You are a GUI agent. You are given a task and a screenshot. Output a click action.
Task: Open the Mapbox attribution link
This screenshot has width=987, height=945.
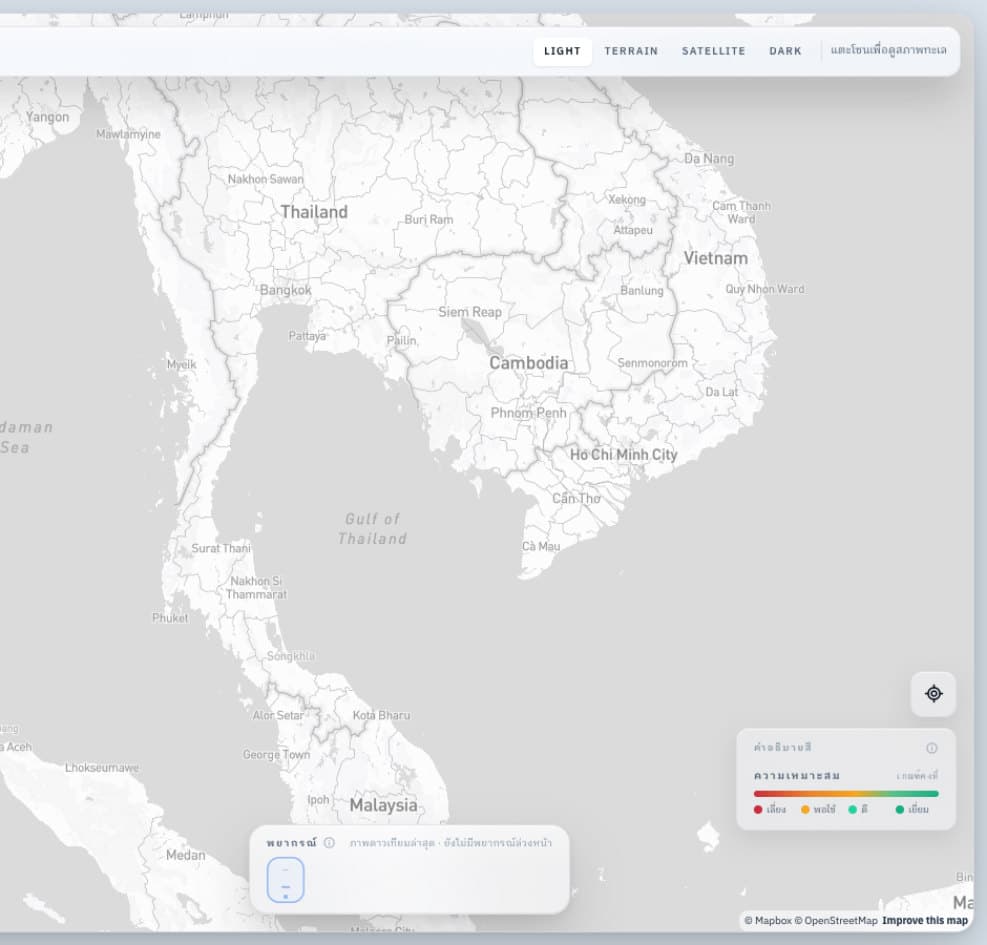tap(767, 920)
